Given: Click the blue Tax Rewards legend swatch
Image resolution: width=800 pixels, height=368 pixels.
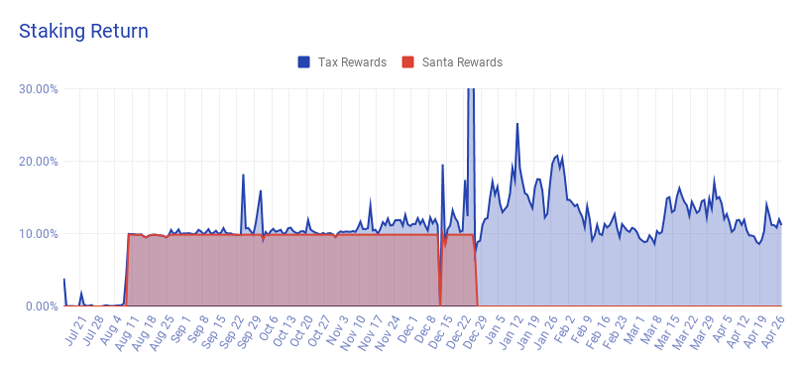Looking at the screenshot, I should tap(304, 62).
